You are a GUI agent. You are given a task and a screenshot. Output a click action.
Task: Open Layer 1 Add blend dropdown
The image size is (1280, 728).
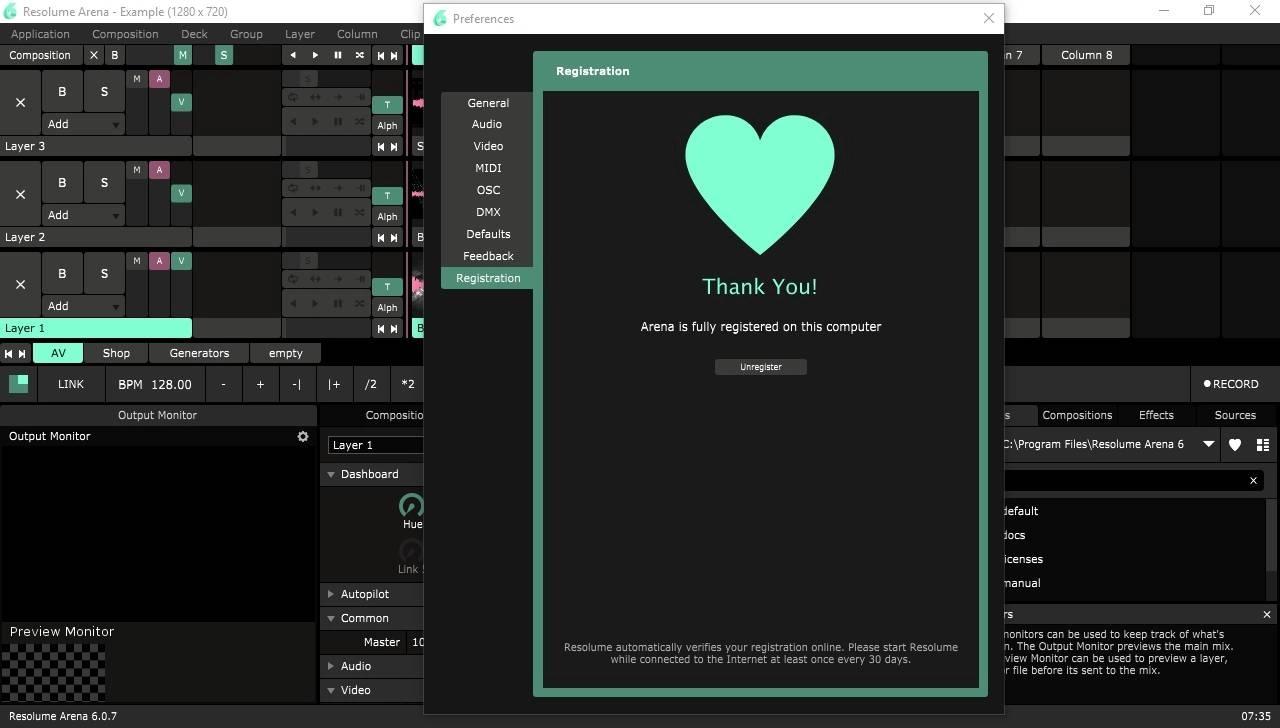83,306
